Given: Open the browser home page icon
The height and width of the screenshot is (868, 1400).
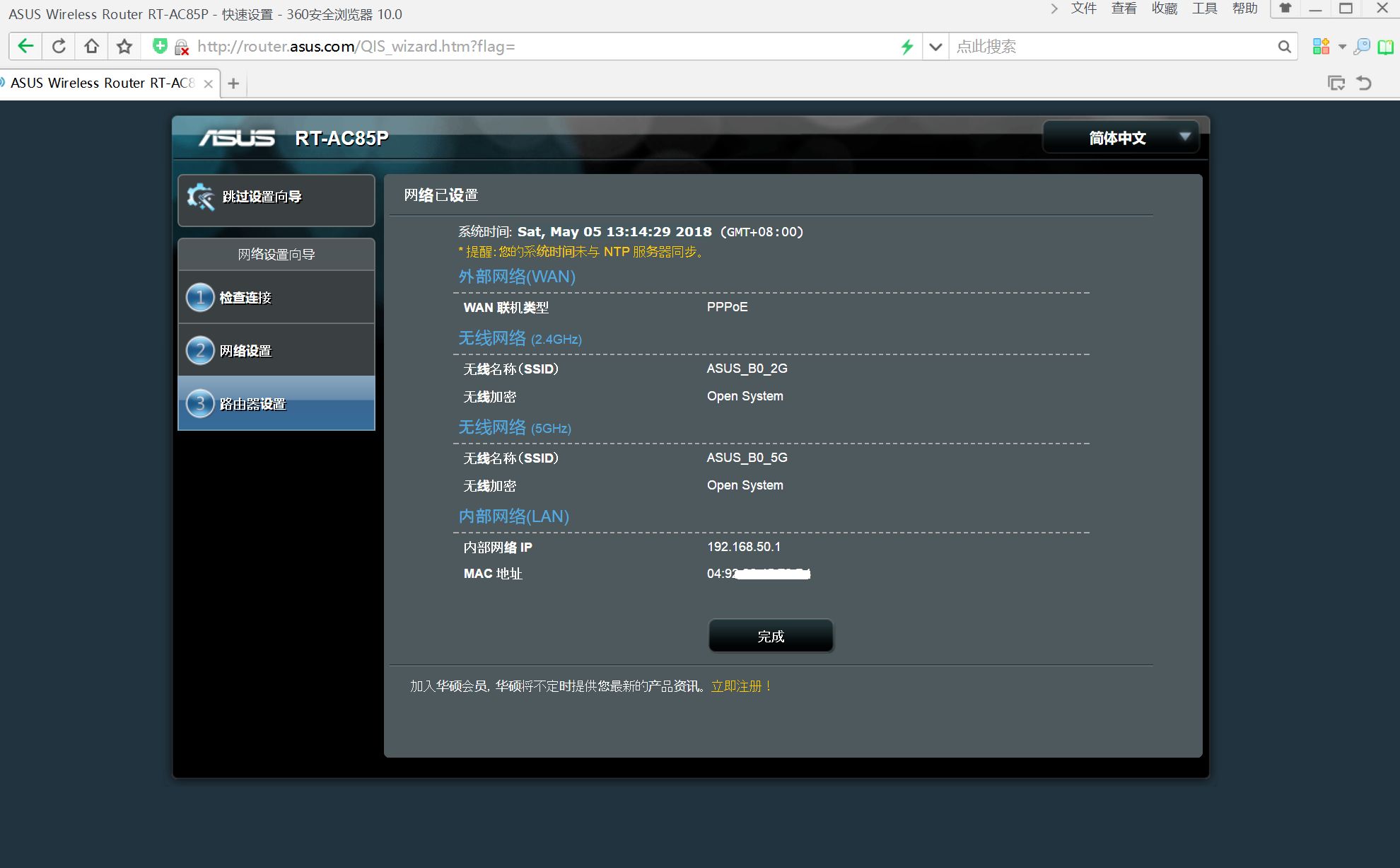Looking at the screenshot, I should pos(91,47).
